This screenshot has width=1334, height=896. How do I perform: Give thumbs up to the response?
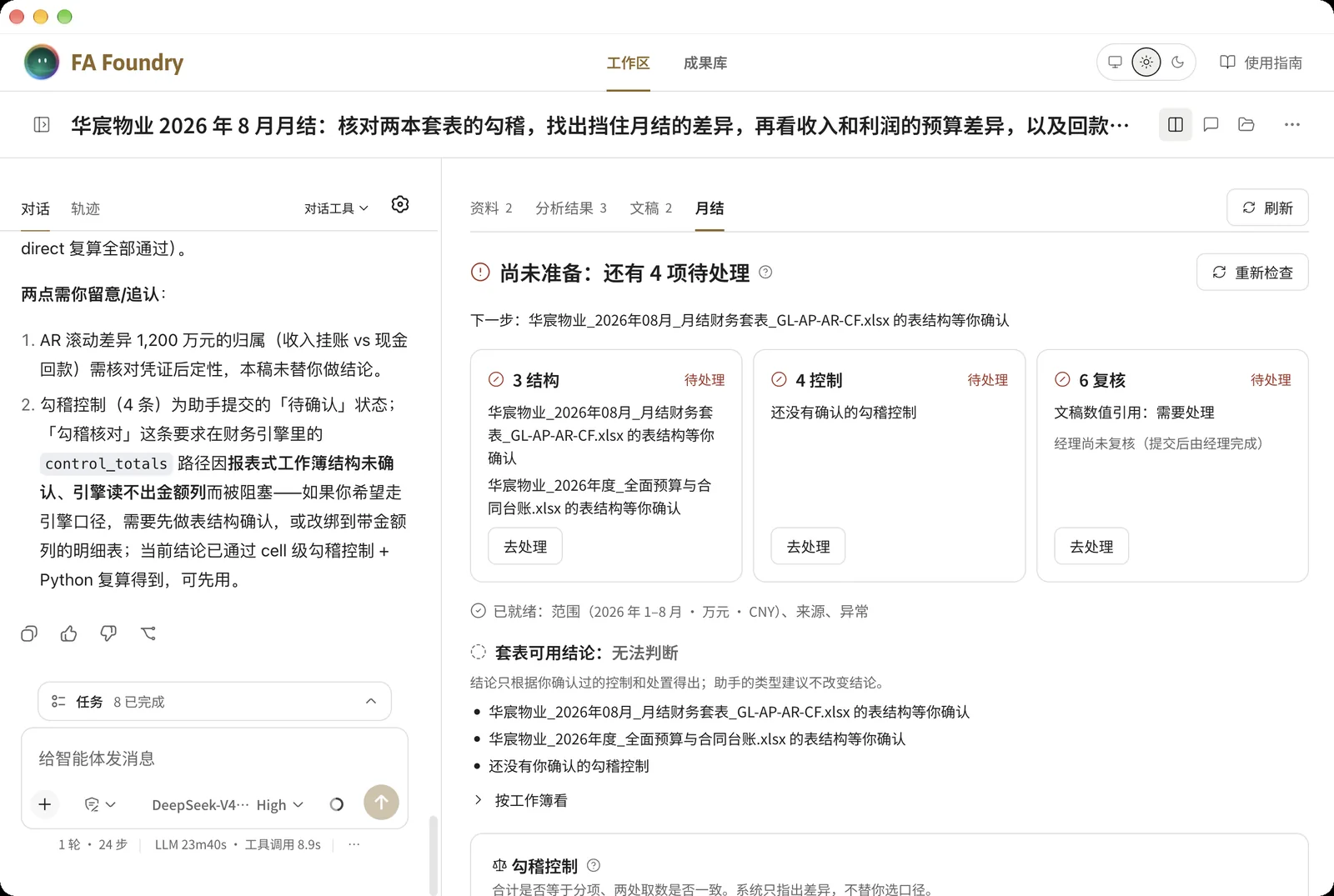click(69, 633)
